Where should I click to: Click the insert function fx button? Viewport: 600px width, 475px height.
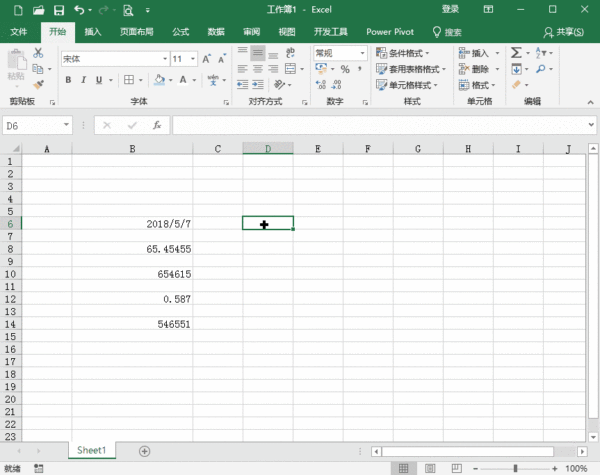(x=157, y=125)
